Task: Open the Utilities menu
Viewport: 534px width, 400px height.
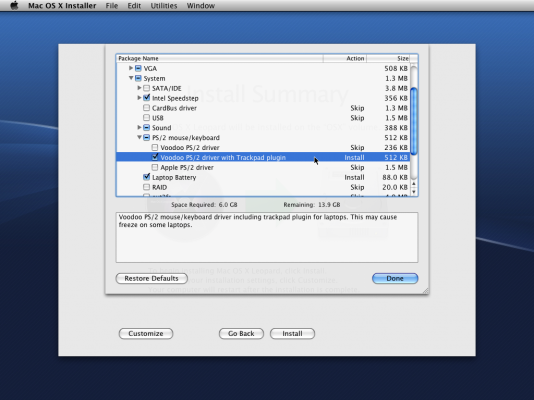Action: coord(164,6)
